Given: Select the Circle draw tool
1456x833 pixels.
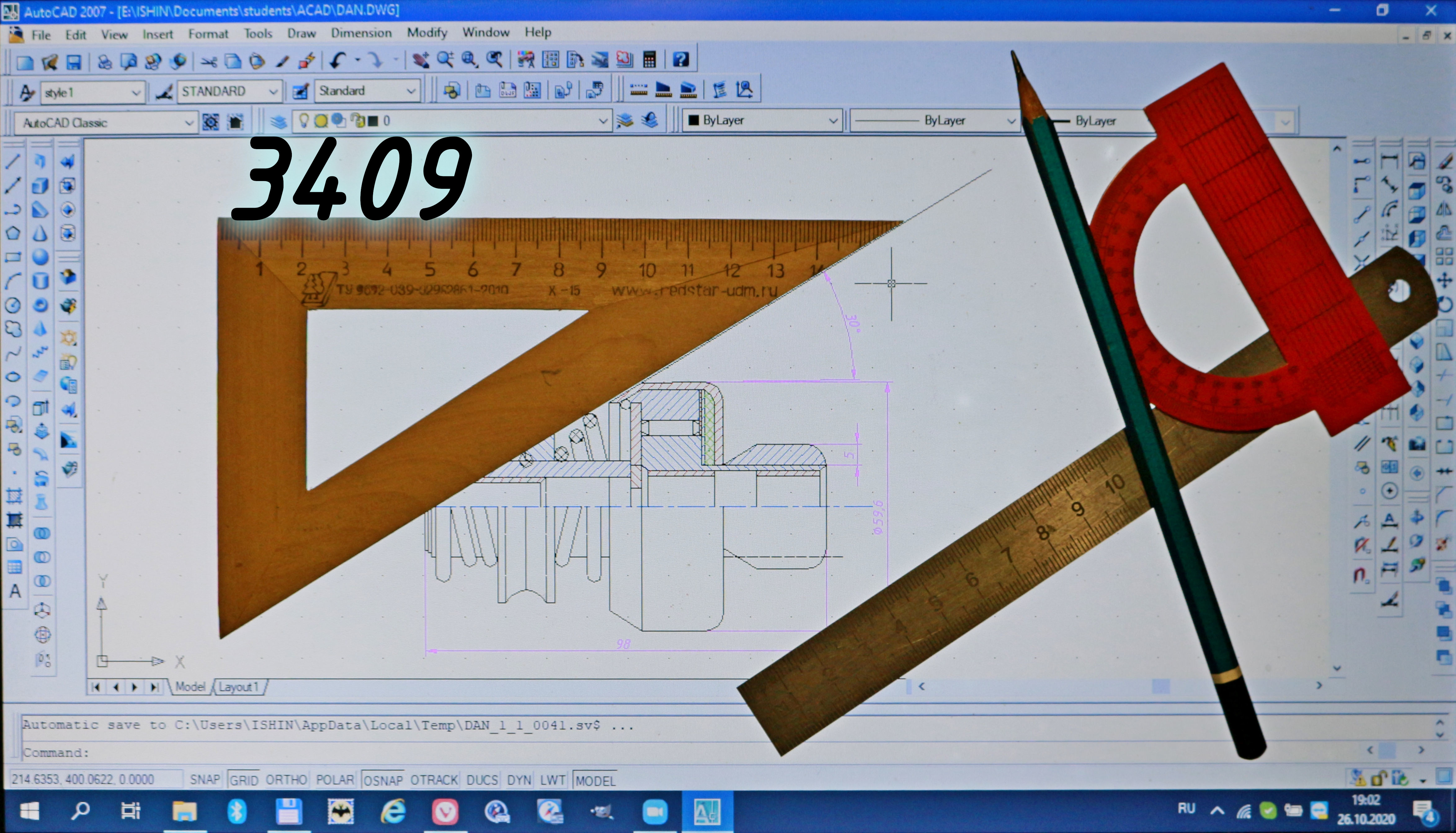Looking at the screenshot, I should tap(13, 305).
